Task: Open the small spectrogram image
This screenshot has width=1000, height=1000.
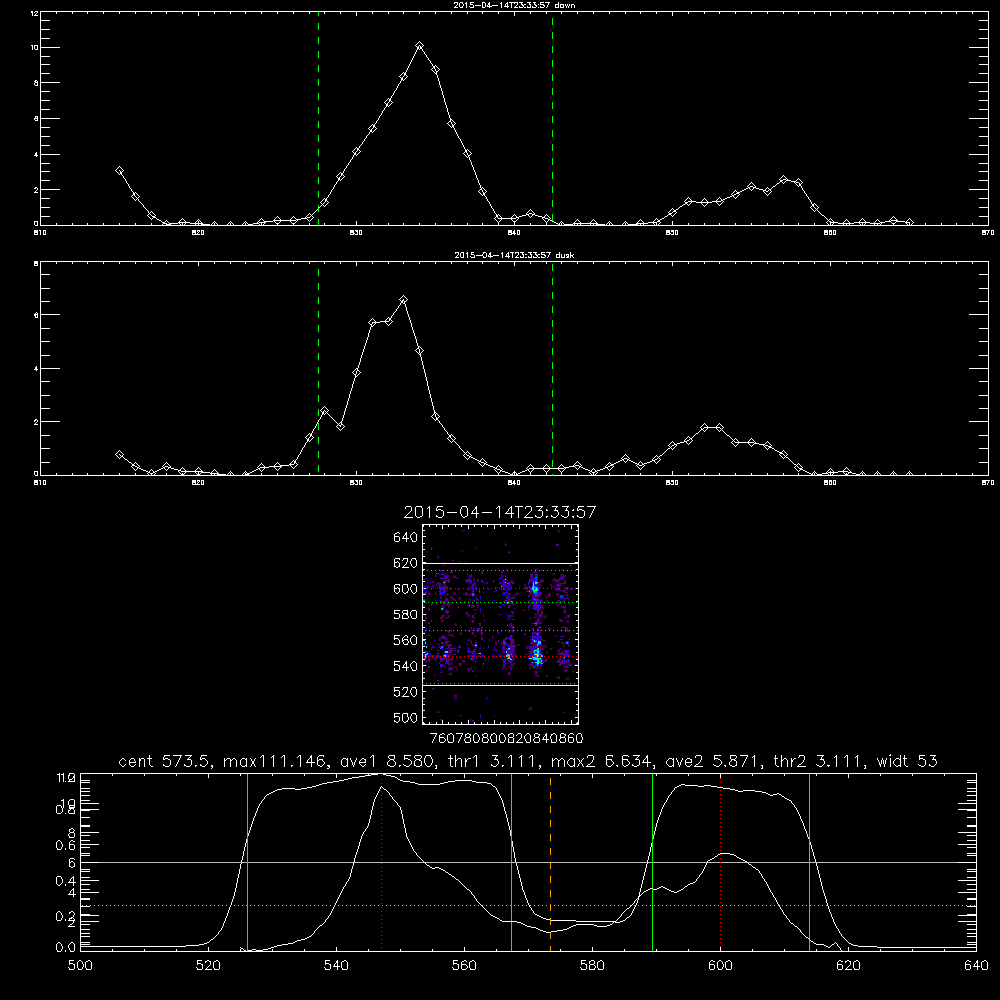Action: click(501, 624)
